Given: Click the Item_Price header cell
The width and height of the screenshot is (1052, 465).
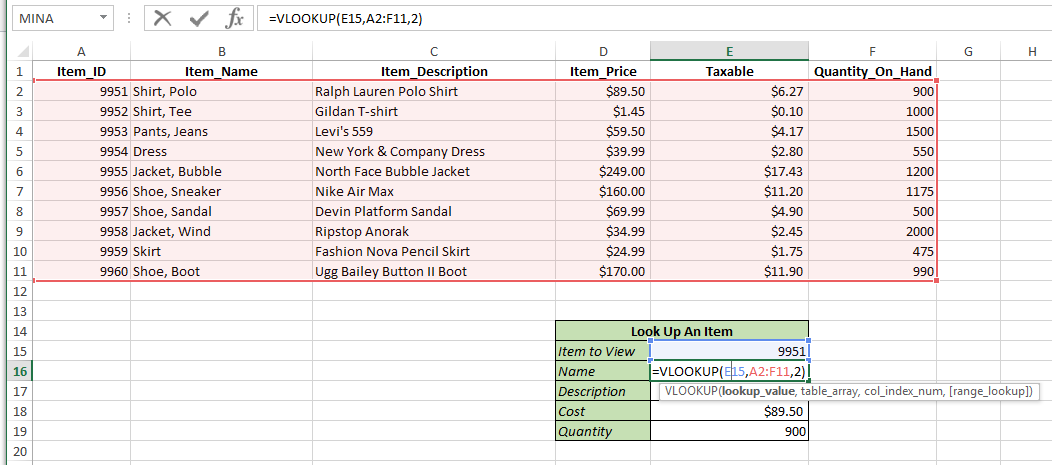Looking at the screenshot, I should coord(603,71).
